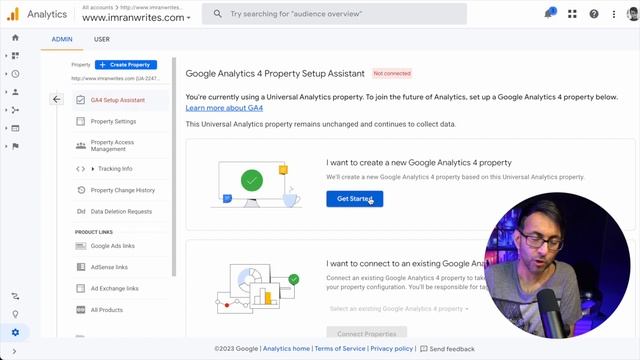The width and height of the screenshot is (640, 360).
Task: Open Property Change History item
Action: (120, 190)
